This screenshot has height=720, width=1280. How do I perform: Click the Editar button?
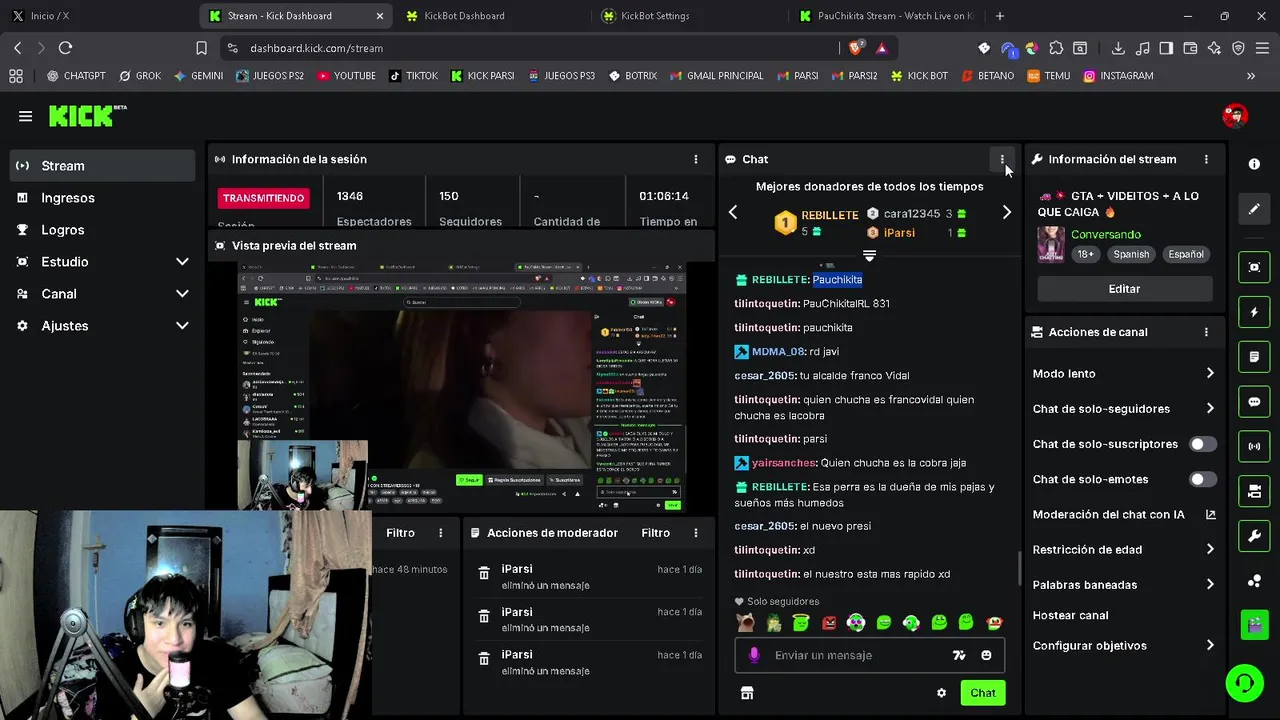tap(1124, 289)
